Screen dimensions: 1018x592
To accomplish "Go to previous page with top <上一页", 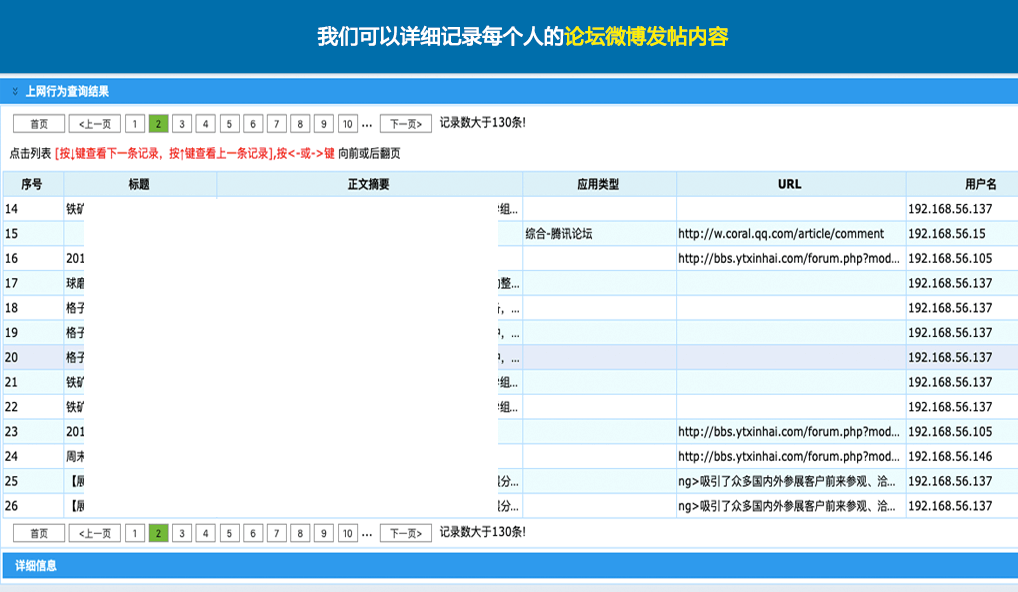I will (95, 123).
